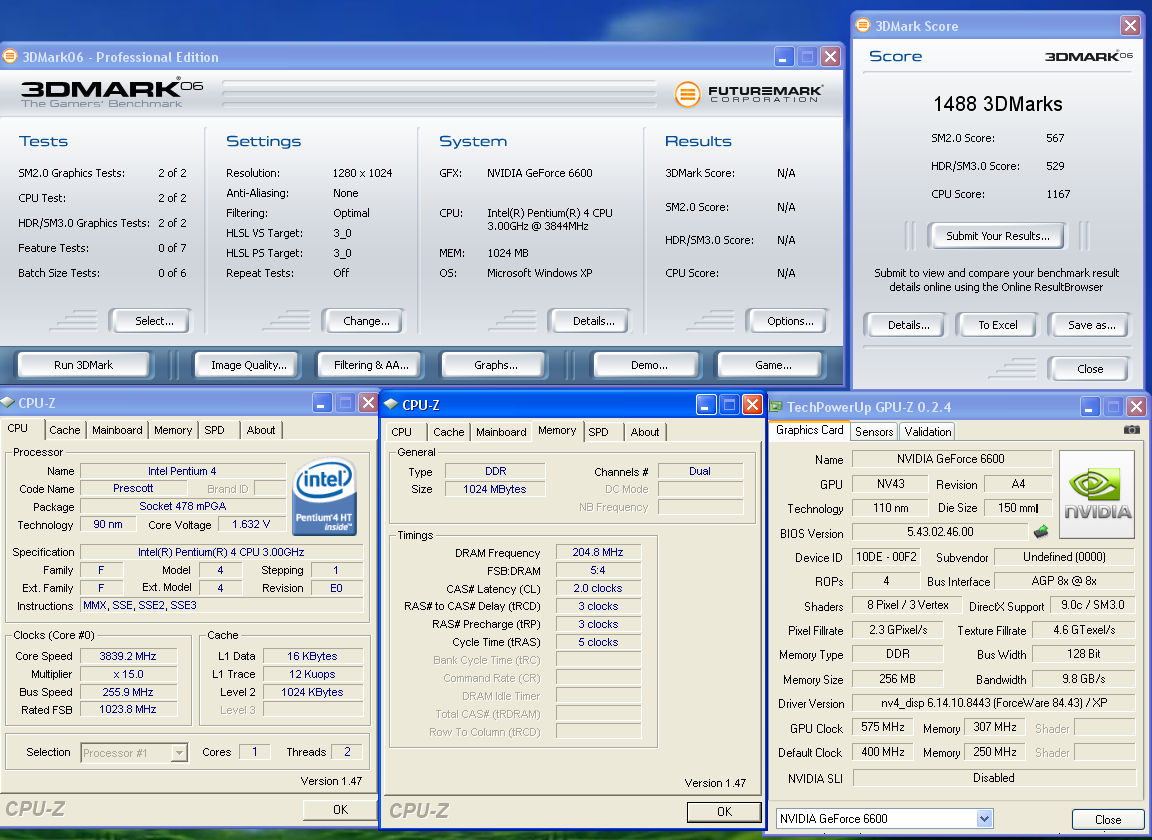
Task: Click the BIOS save chip icon in GPU-Z
Action: [x=1041, y=531]
